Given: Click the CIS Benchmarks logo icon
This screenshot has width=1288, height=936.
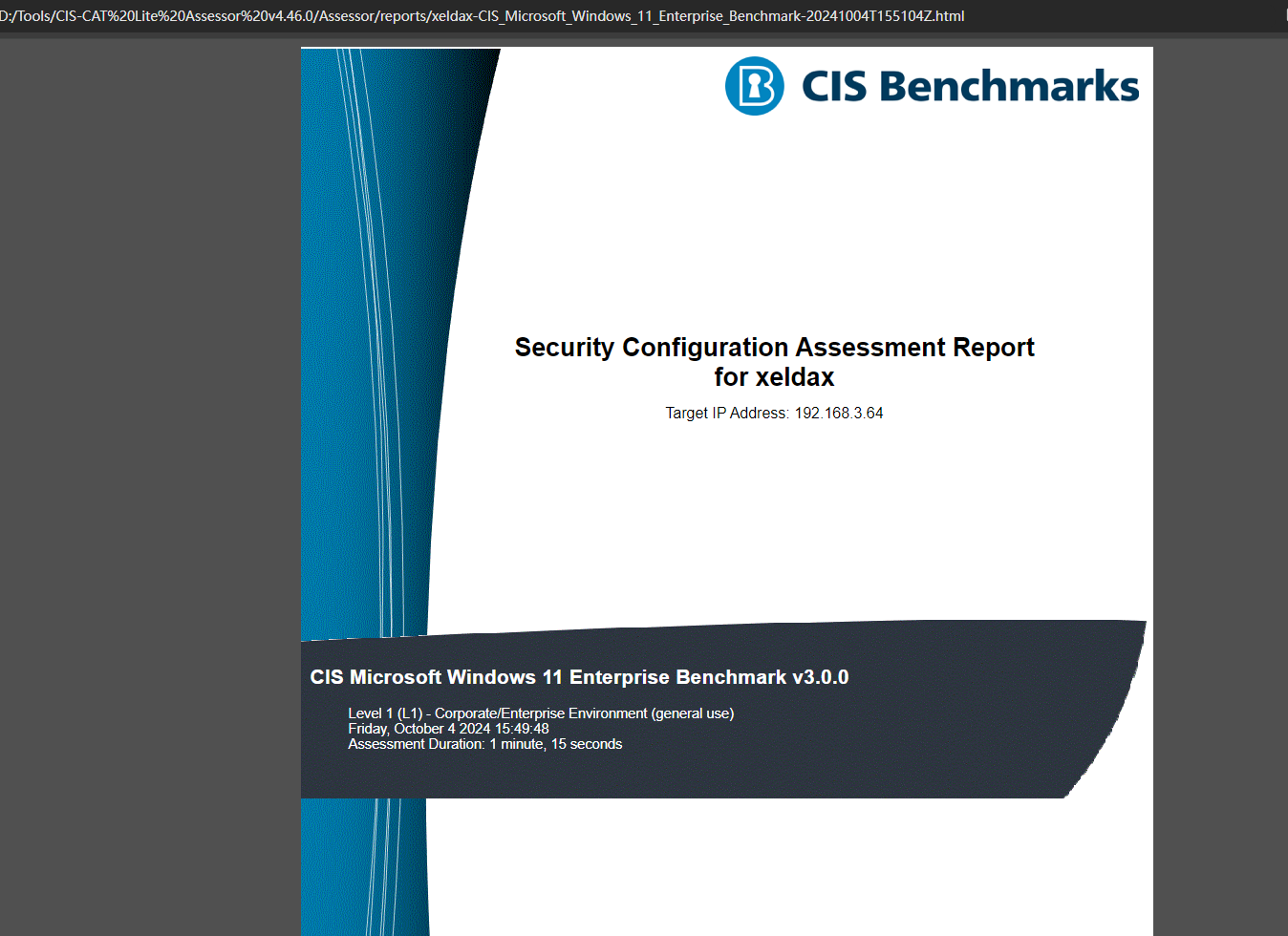Looking at the screenshot, I should tap(755, 86).
